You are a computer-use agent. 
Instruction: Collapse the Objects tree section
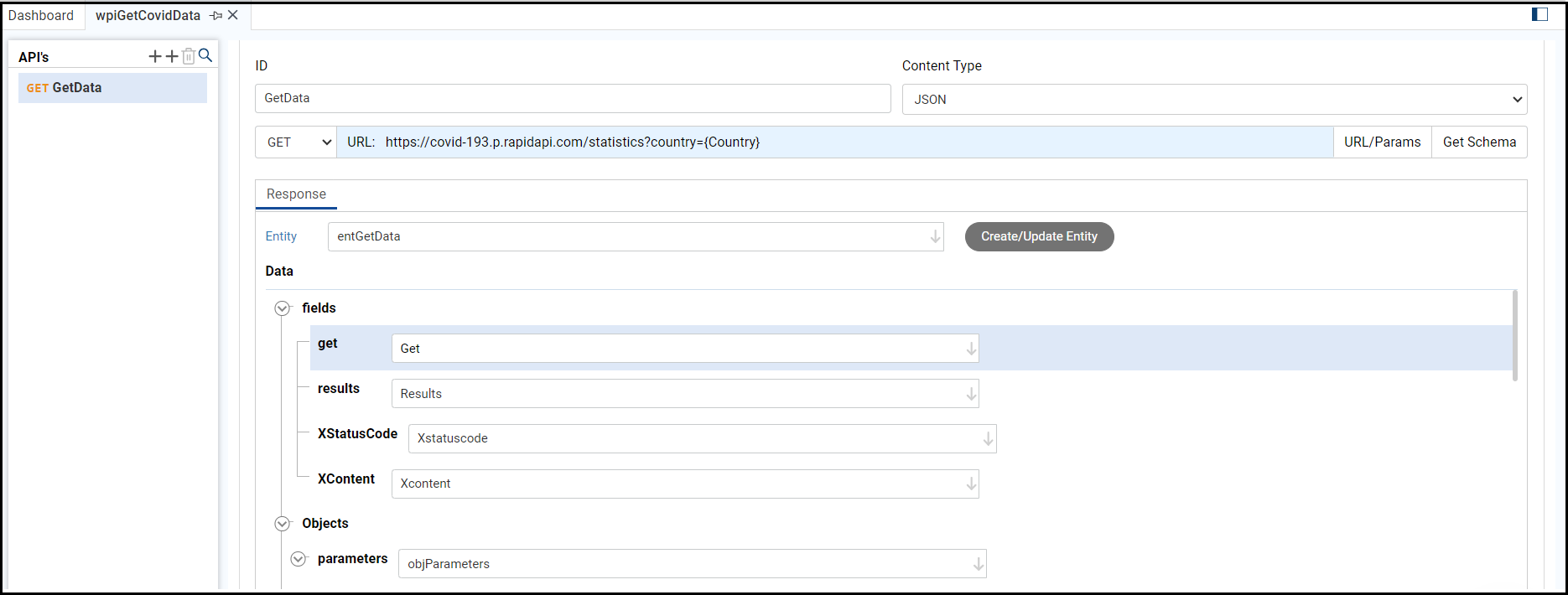click(x=283, y=524)
